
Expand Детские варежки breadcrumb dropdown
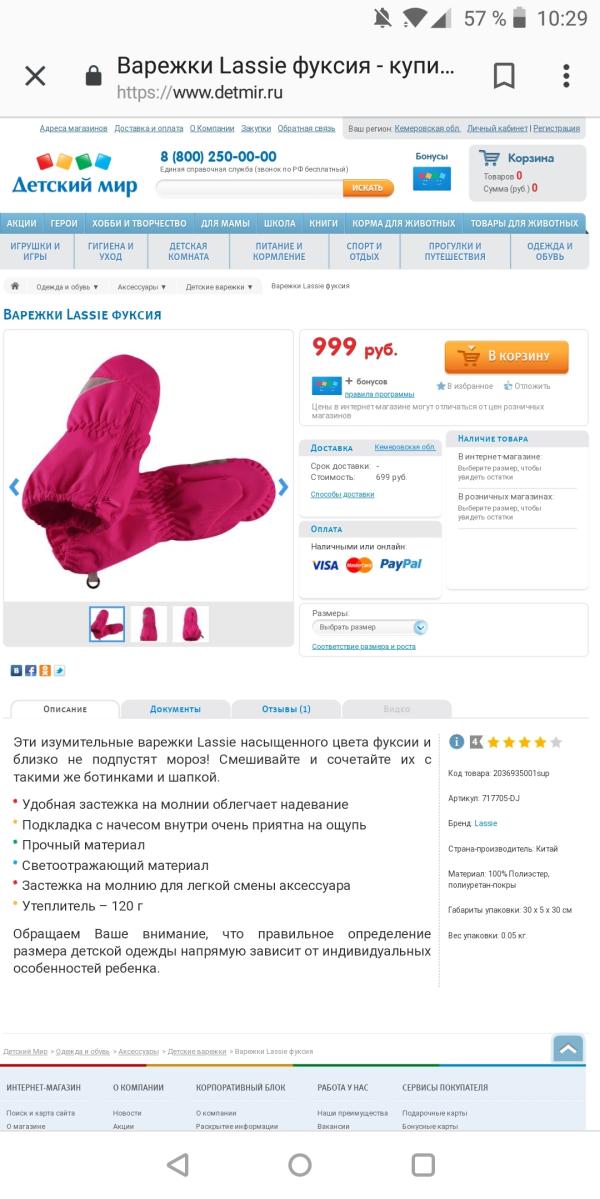219,287
